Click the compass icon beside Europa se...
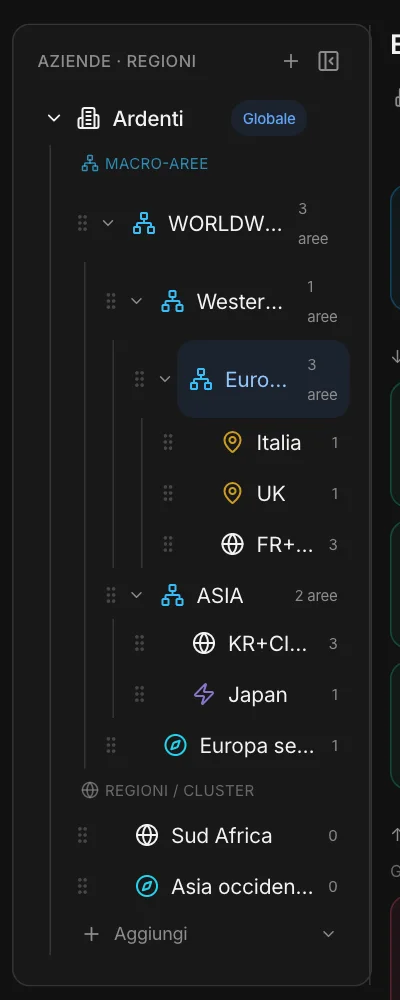The height and width of the screenshot is (1000, 400). pos(175,745)
